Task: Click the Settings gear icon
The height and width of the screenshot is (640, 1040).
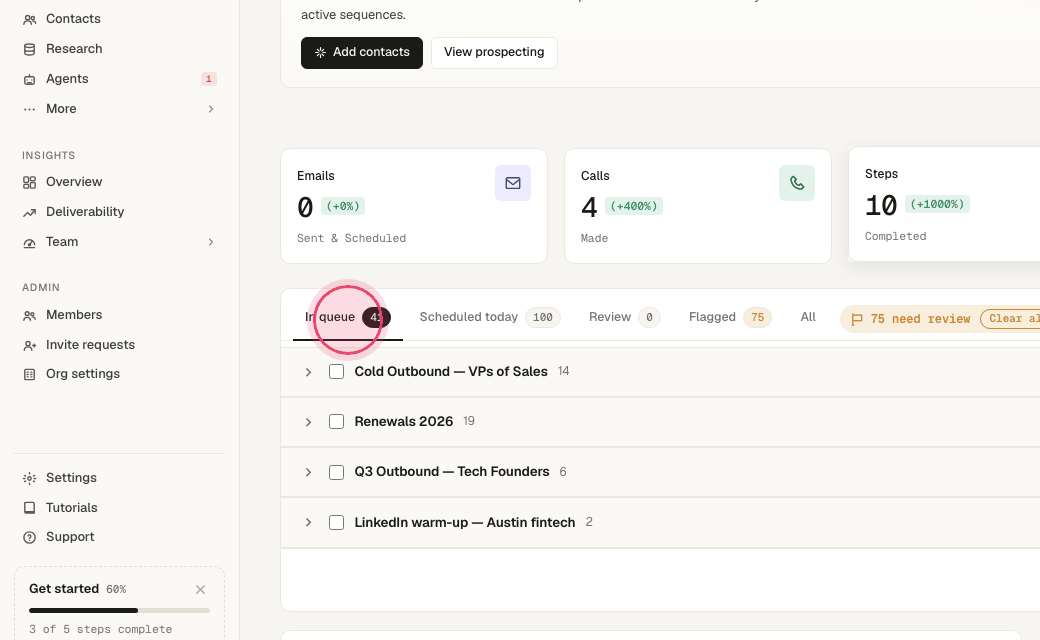Action: click(29, 478)
